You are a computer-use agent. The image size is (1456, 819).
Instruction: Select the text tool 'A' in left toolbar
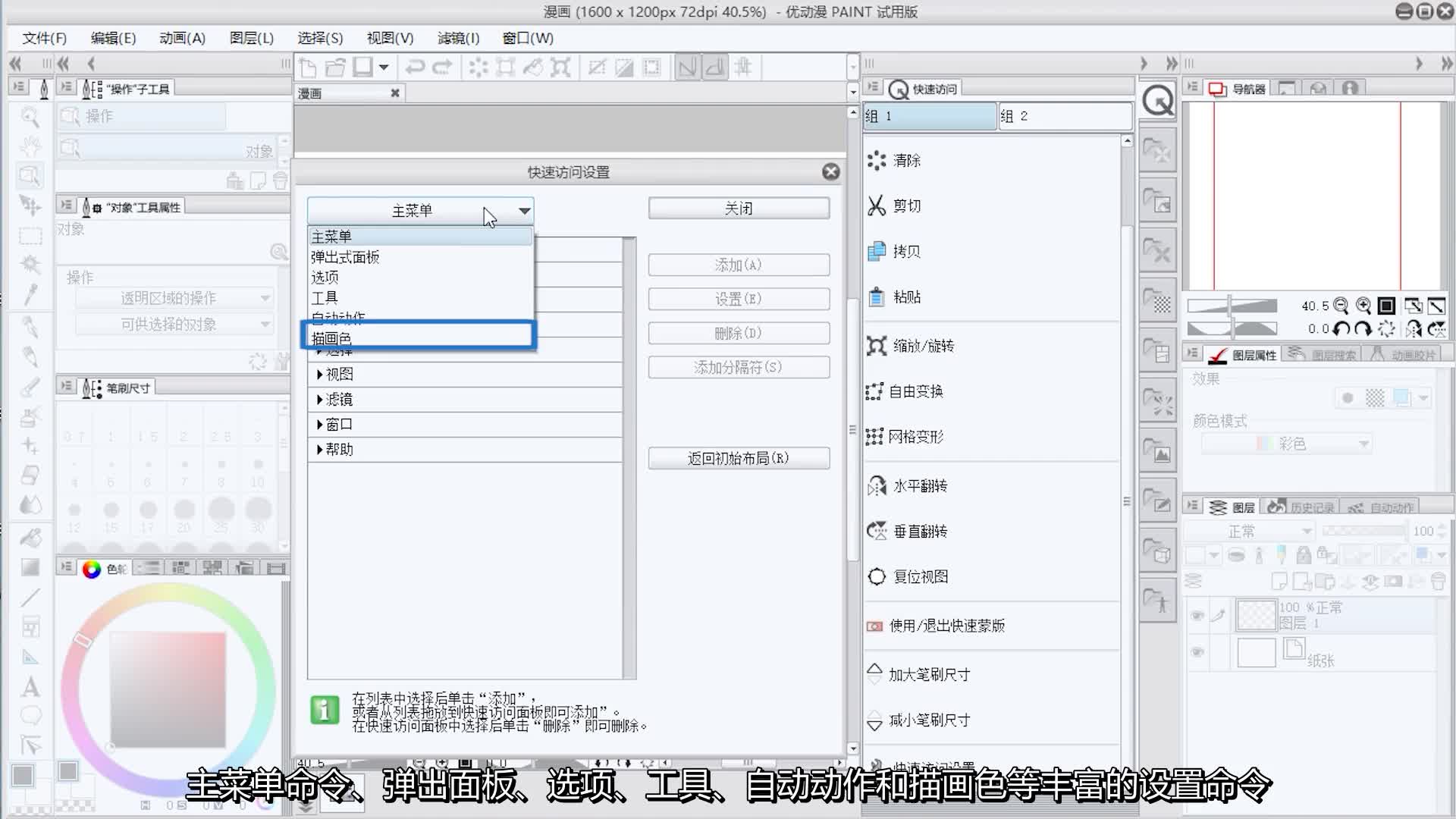point(30,687)
